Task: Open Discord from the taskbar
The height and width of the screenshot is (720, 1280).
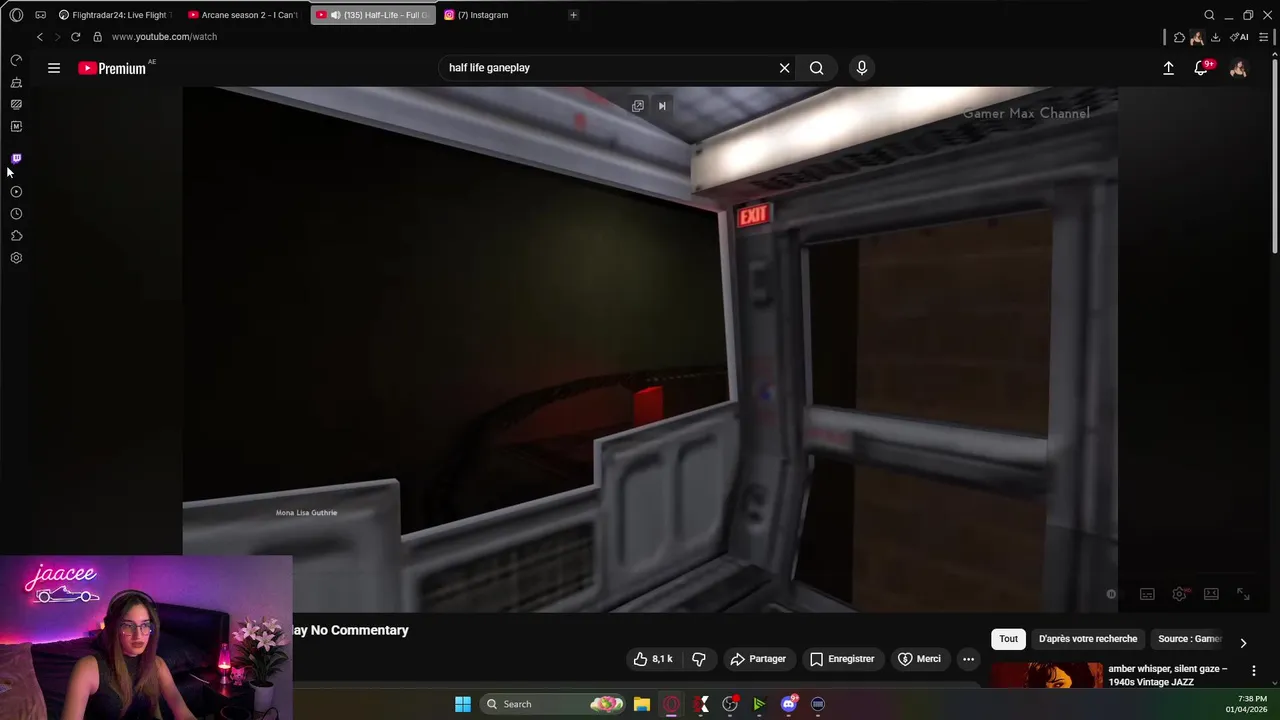Action: [x=789, y=704]
